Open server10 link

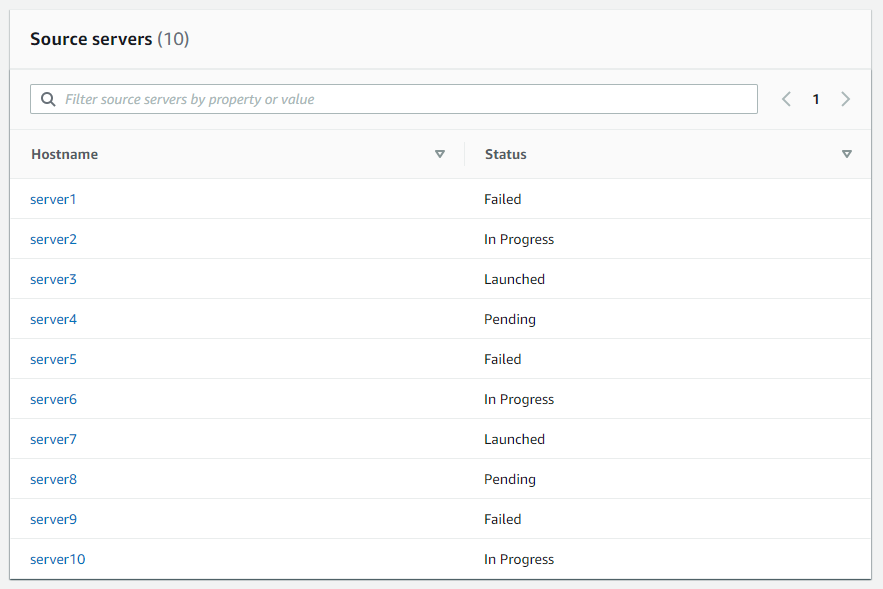(57, 559)
